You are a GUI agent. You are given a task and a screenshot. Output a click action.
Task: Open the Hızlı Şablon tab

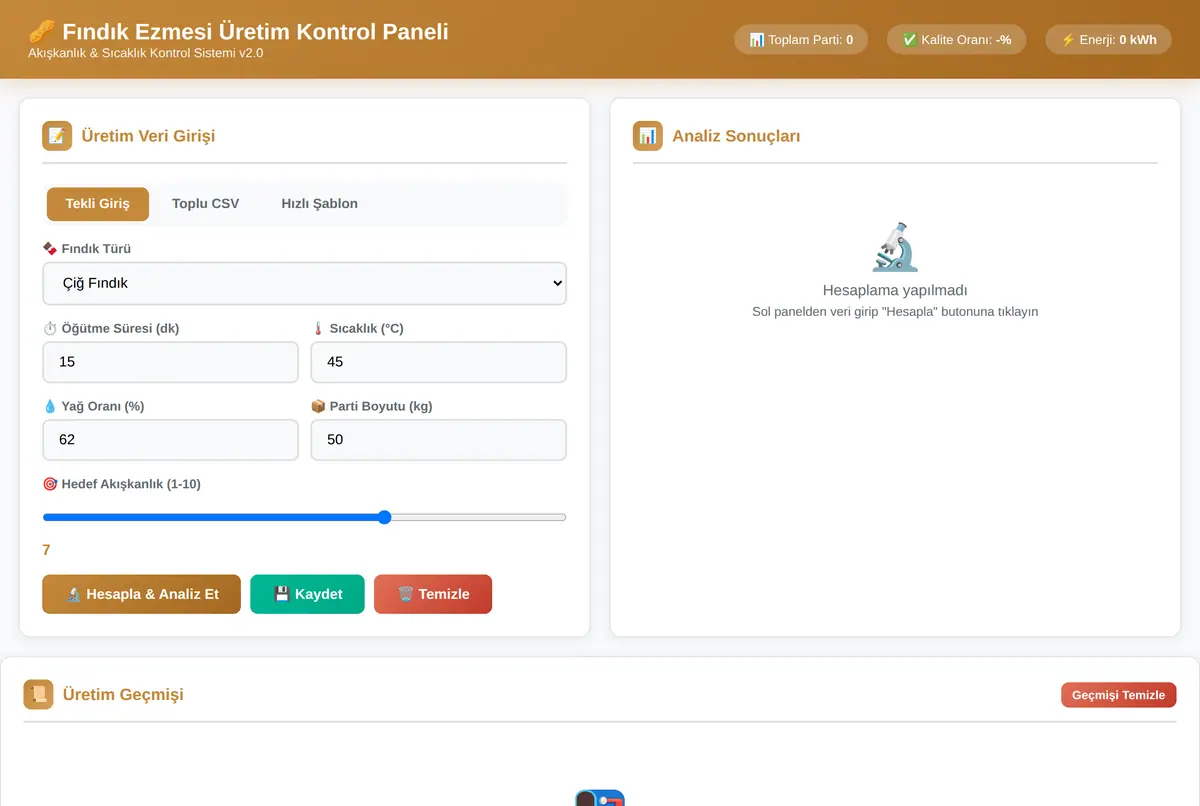320,204
